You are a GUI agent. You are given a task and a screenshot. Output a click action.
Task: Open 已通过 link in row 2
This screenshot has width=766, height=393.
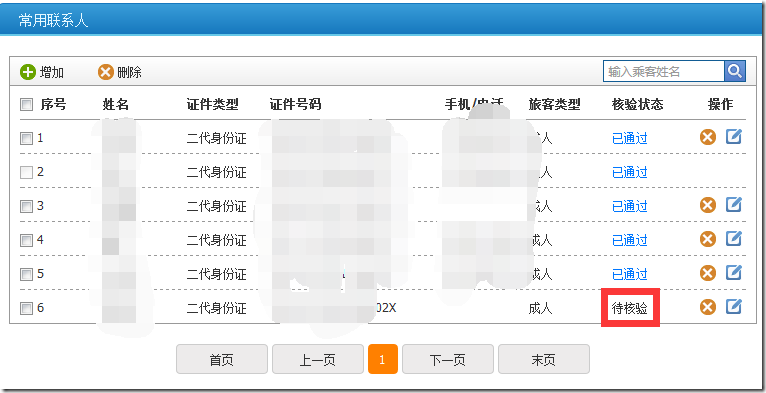(x=630, y=172)
